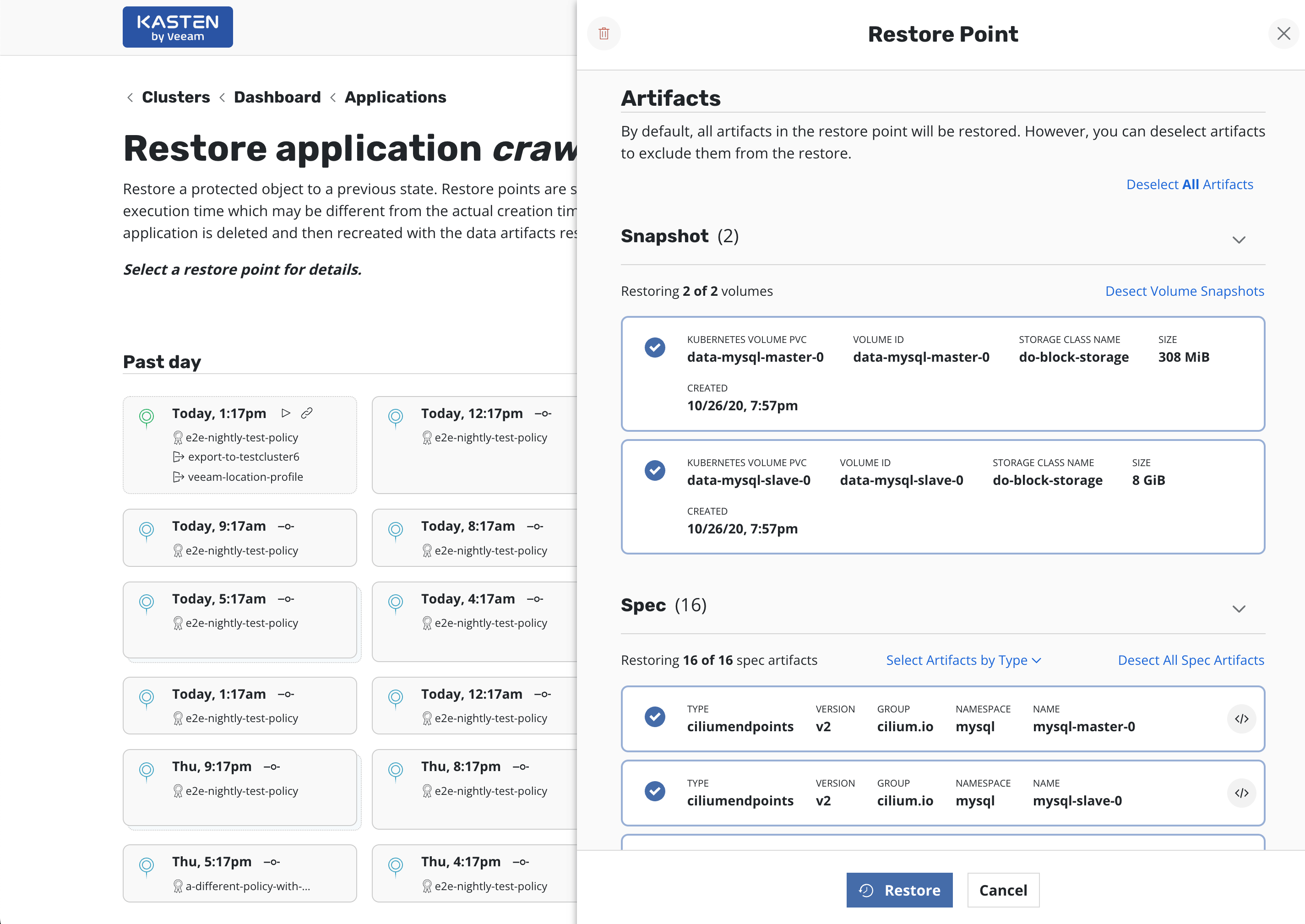Uncheck the data-mysql-master-0 volume snapshot

pos(655,347)
